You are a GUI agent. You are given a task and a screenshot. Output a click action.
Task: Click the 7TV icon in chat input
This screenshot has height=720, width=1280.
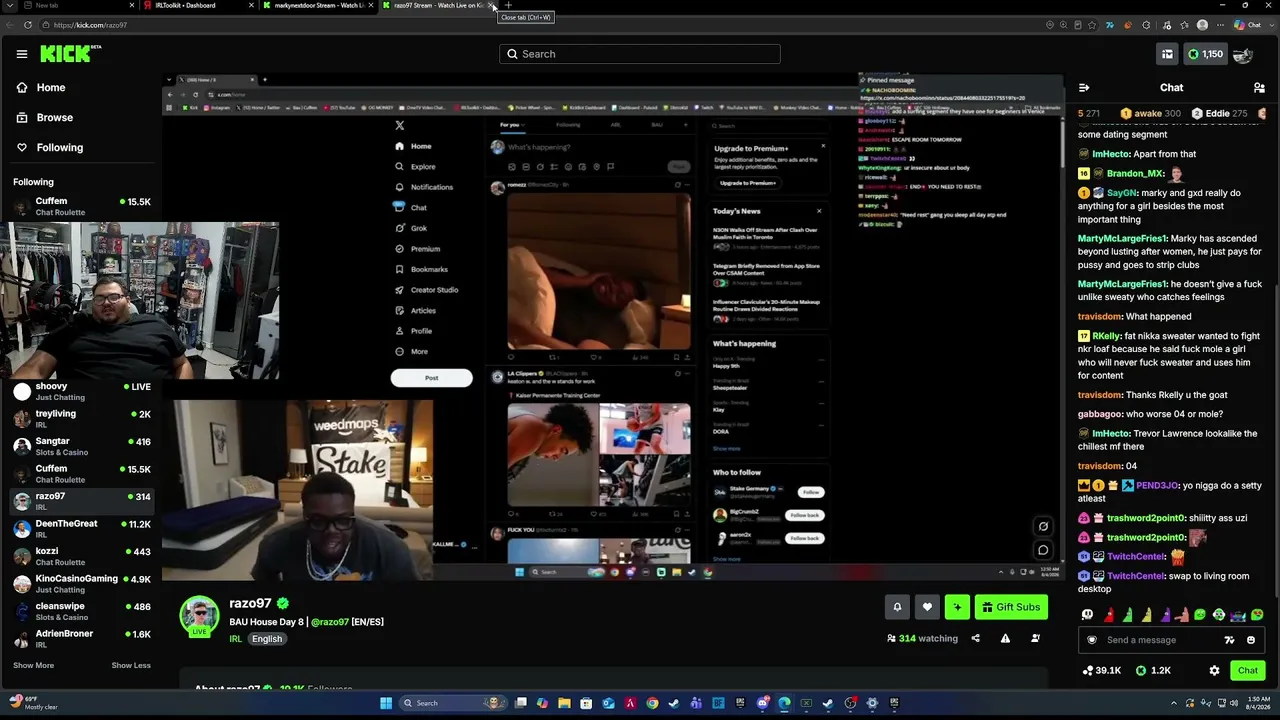click(1229, 640)
